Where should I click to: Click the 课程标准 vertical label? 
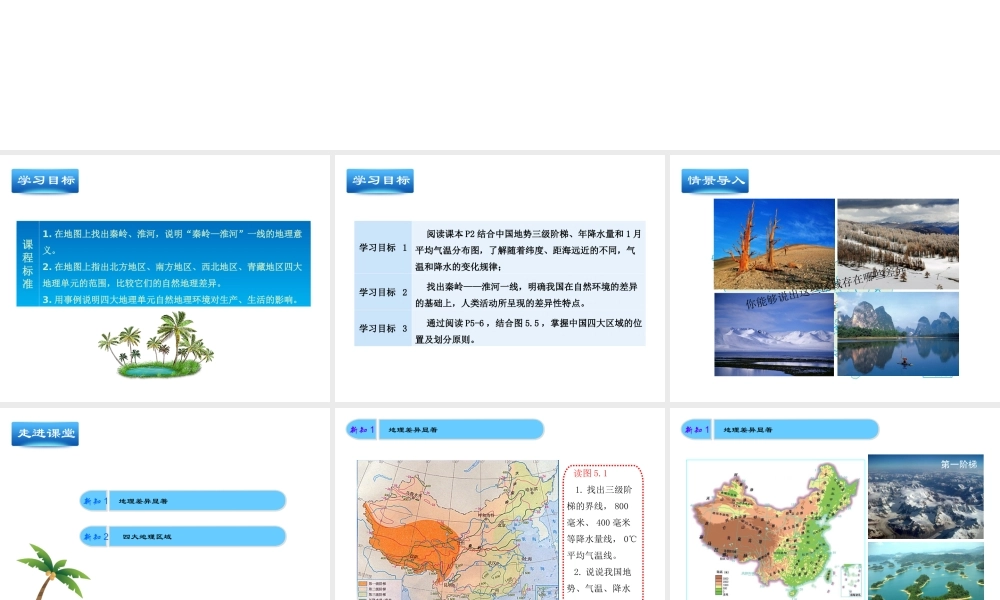(x=28, y=264)
